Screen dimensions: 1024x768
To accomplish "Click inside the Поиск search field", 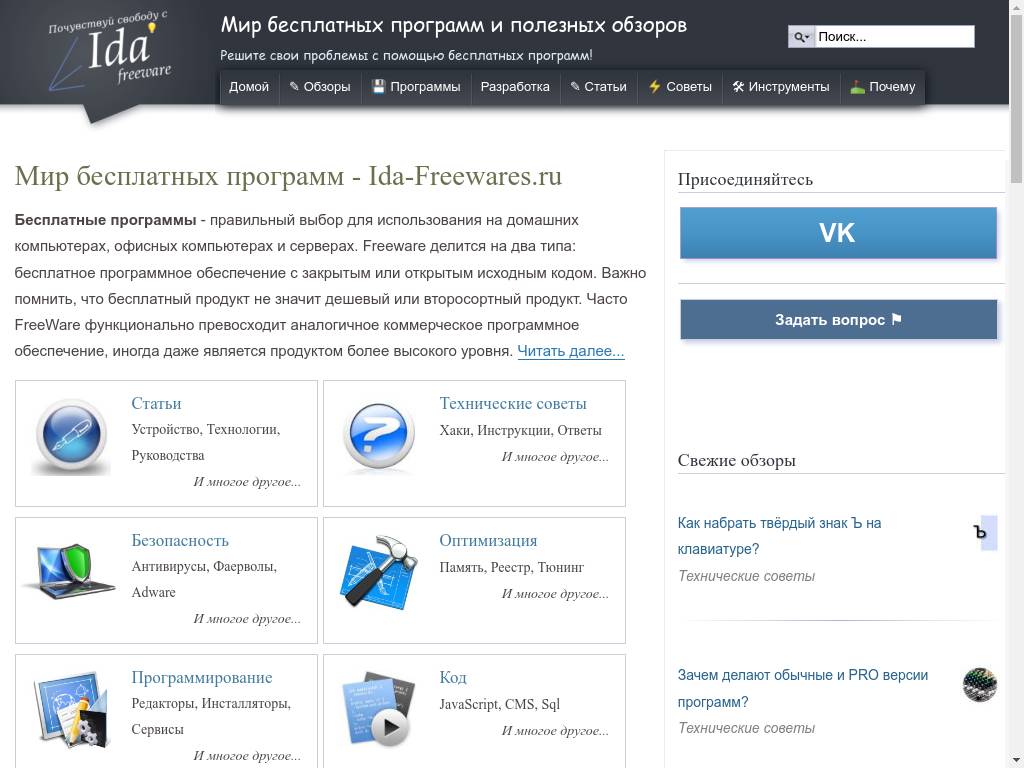I will [x=893, y=36].
